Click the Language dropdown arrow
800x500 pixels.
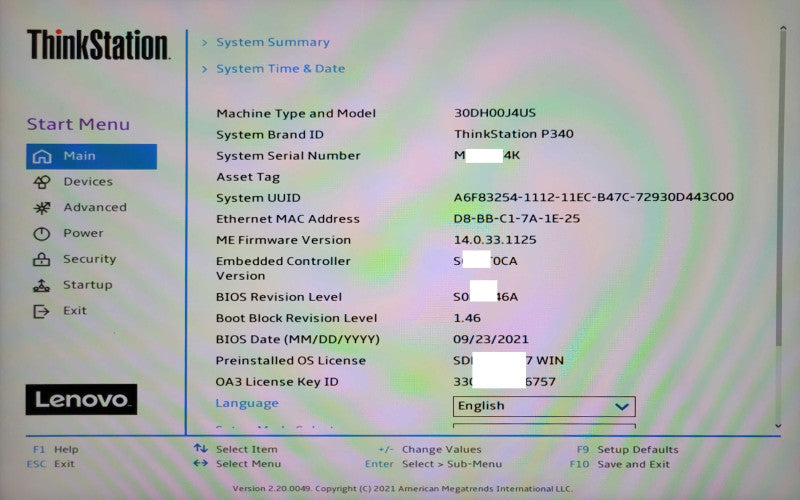(x=621, y=407)
